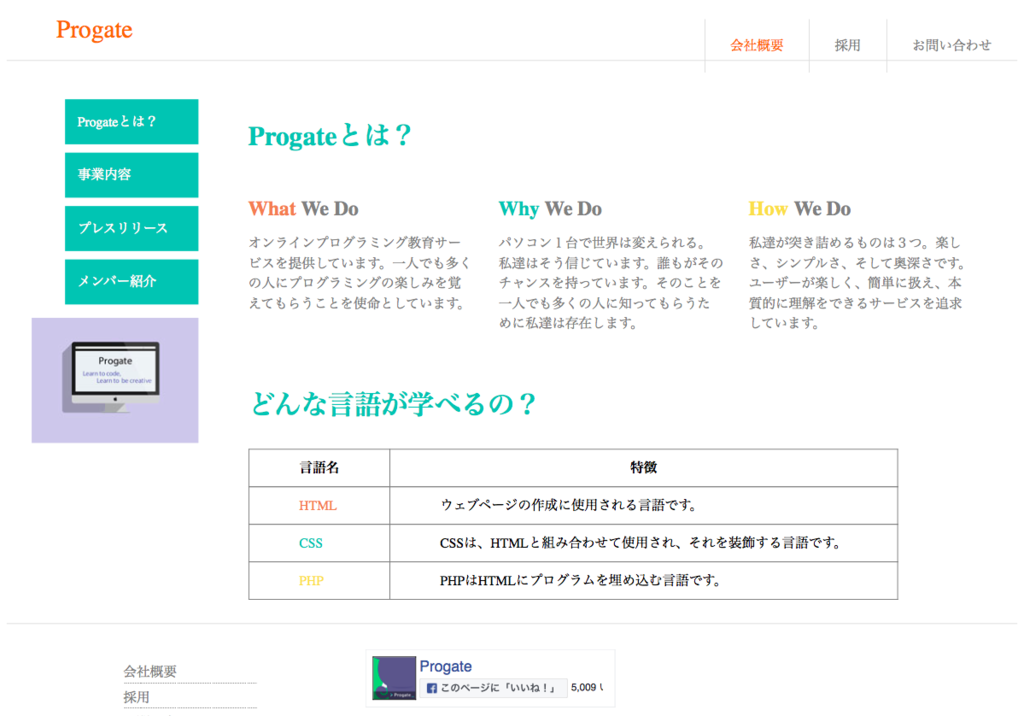Click the Facebook f icon in like button
The height and width of the screenshot is (716, 1024).
pos(431,688)
